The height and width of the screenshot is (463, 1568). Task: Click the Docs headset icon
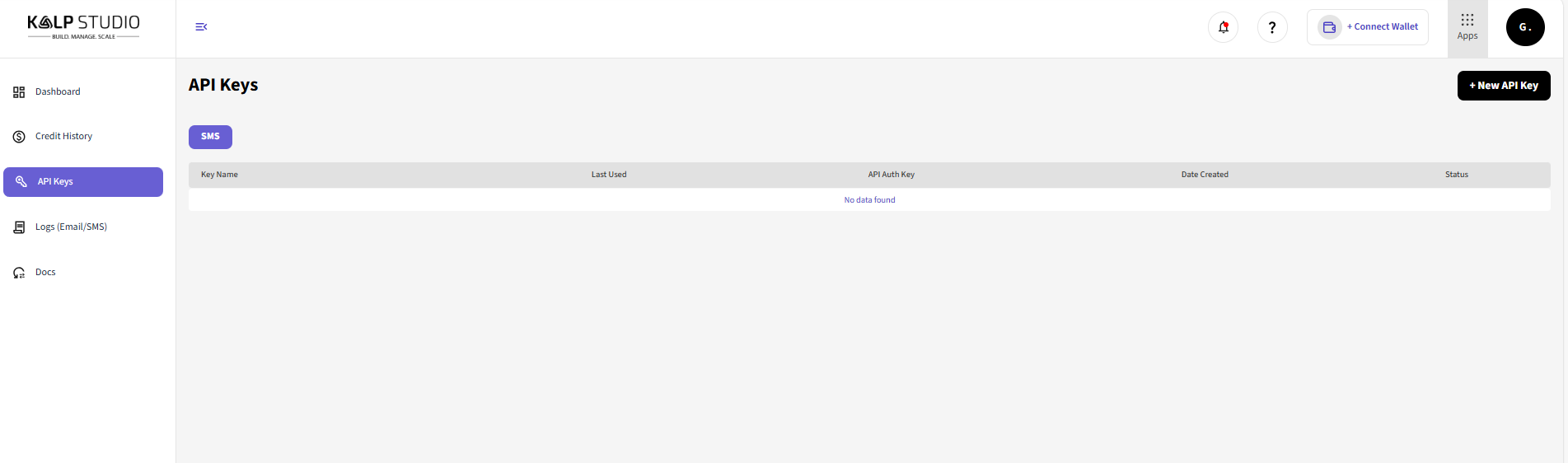[19, 273]
